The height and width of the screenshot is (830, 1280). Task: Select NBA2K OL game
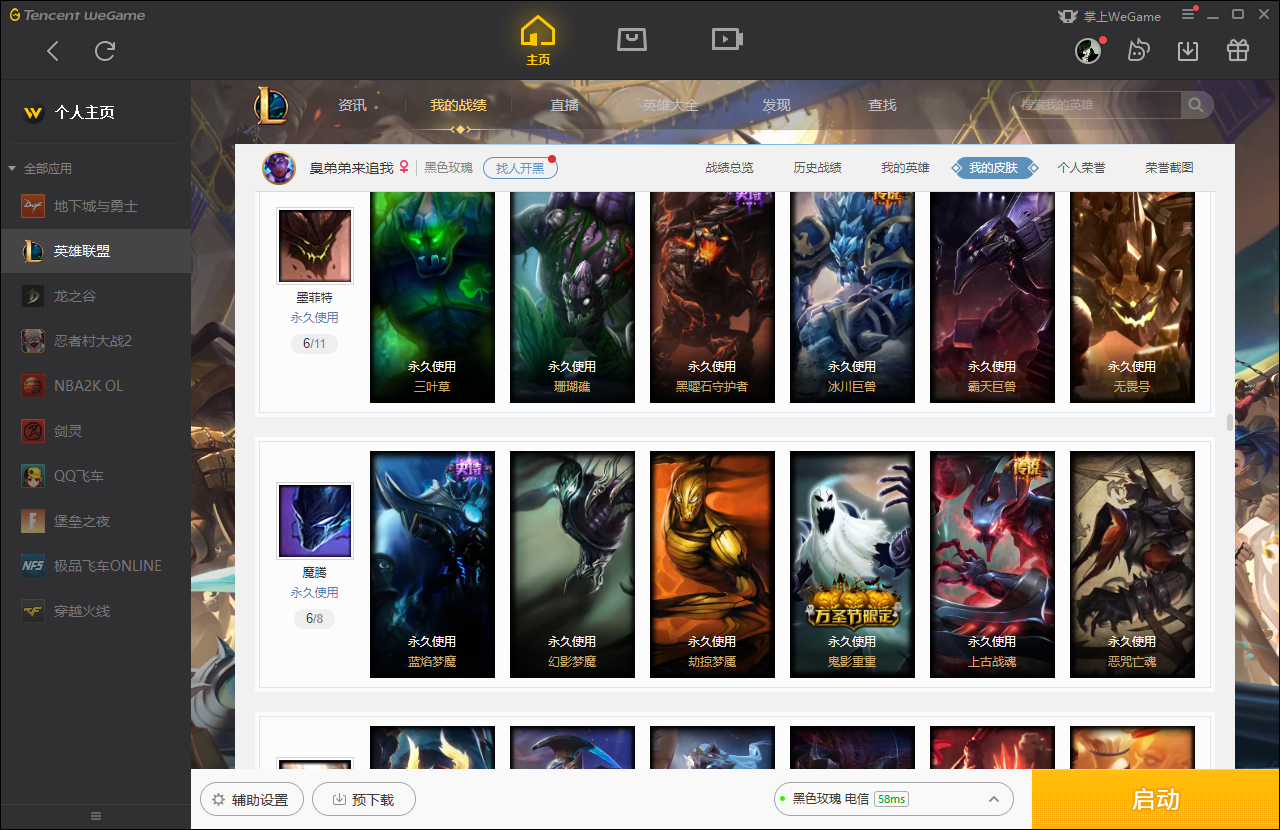coord(95,386)
